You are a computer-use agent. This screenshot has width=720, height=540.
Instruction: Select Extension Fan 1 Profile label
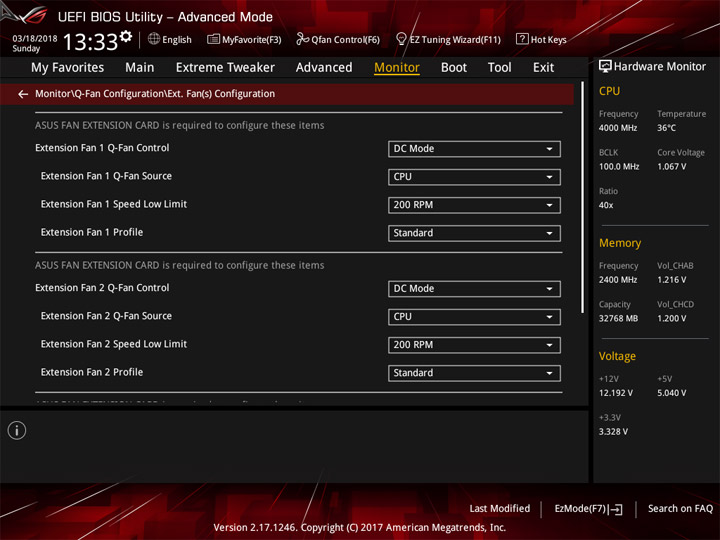point(91,232)
